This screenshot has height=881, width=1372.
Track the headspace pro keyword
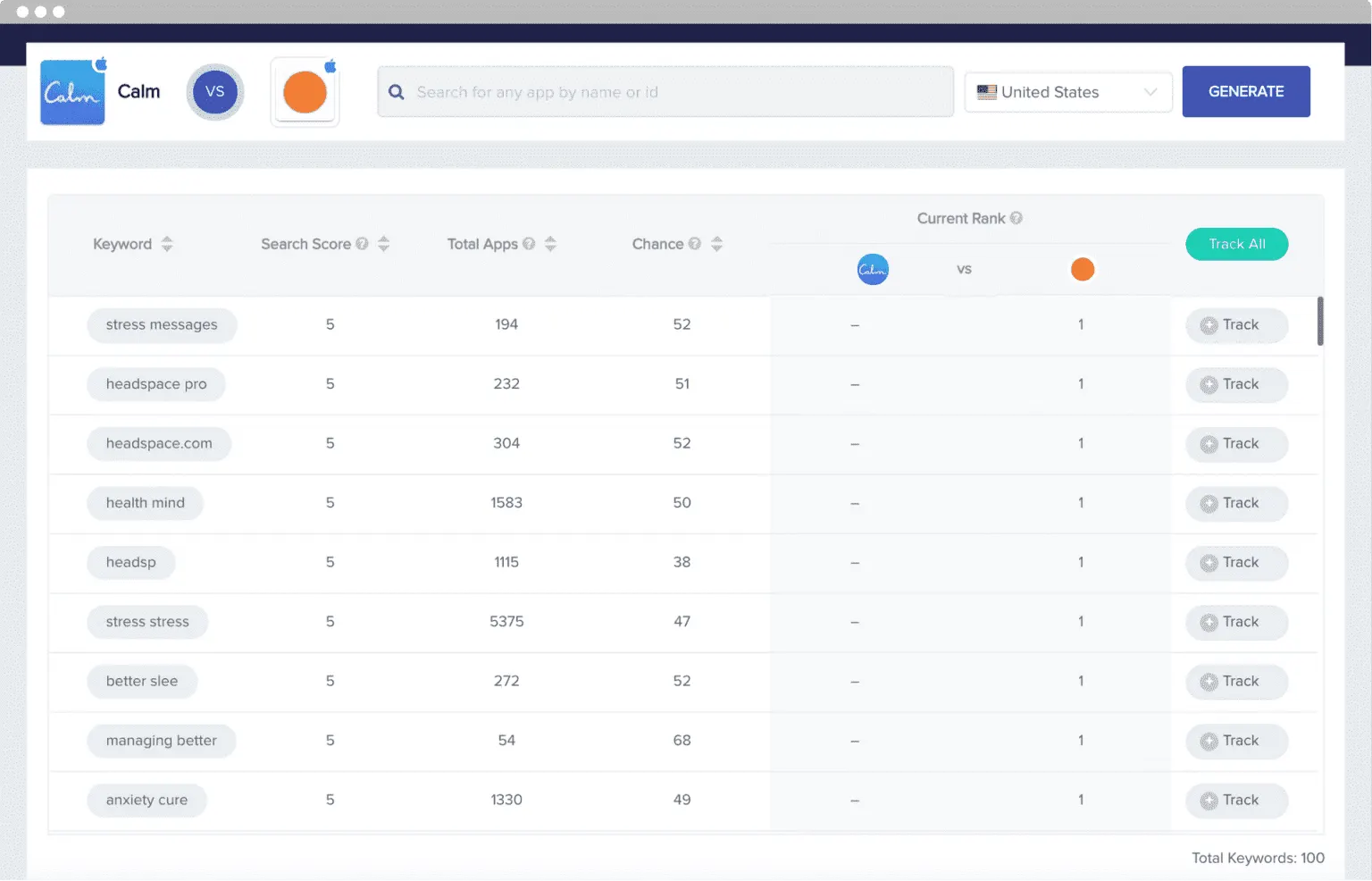pyautogui.click(x=1237, y=384)
